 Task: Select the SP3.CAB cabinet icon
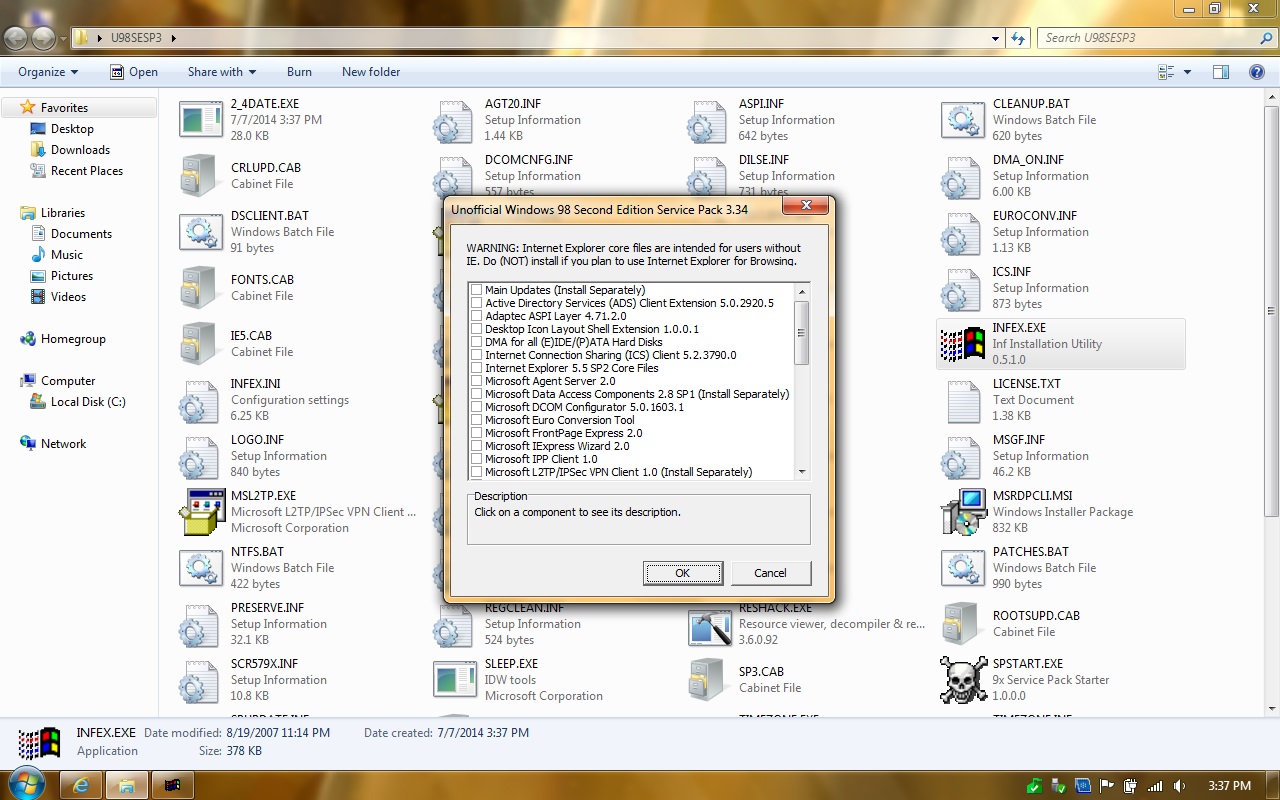(x=709, y=680)
